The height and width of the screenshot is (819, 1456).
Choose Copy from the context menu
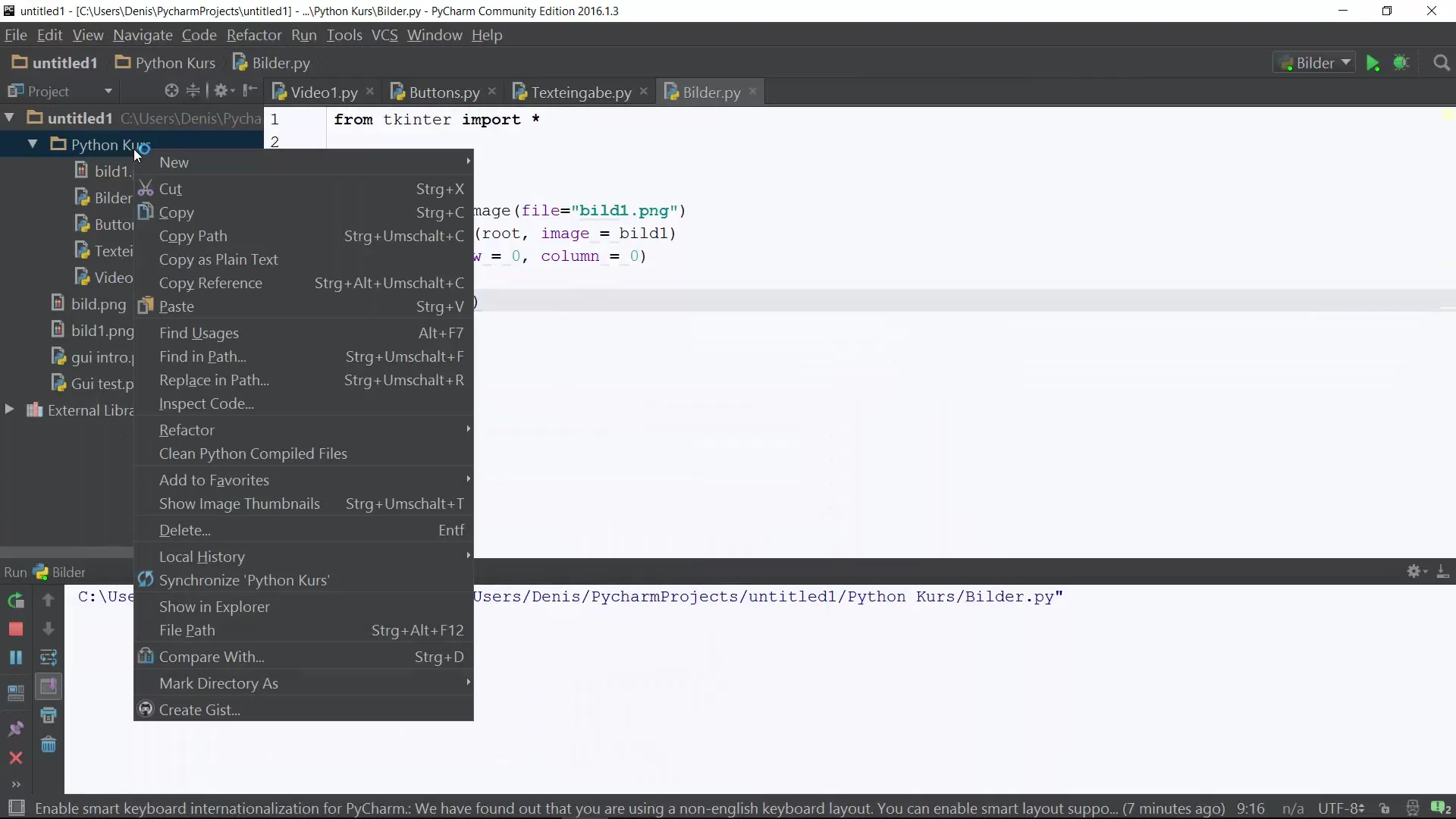click(303, 212)
